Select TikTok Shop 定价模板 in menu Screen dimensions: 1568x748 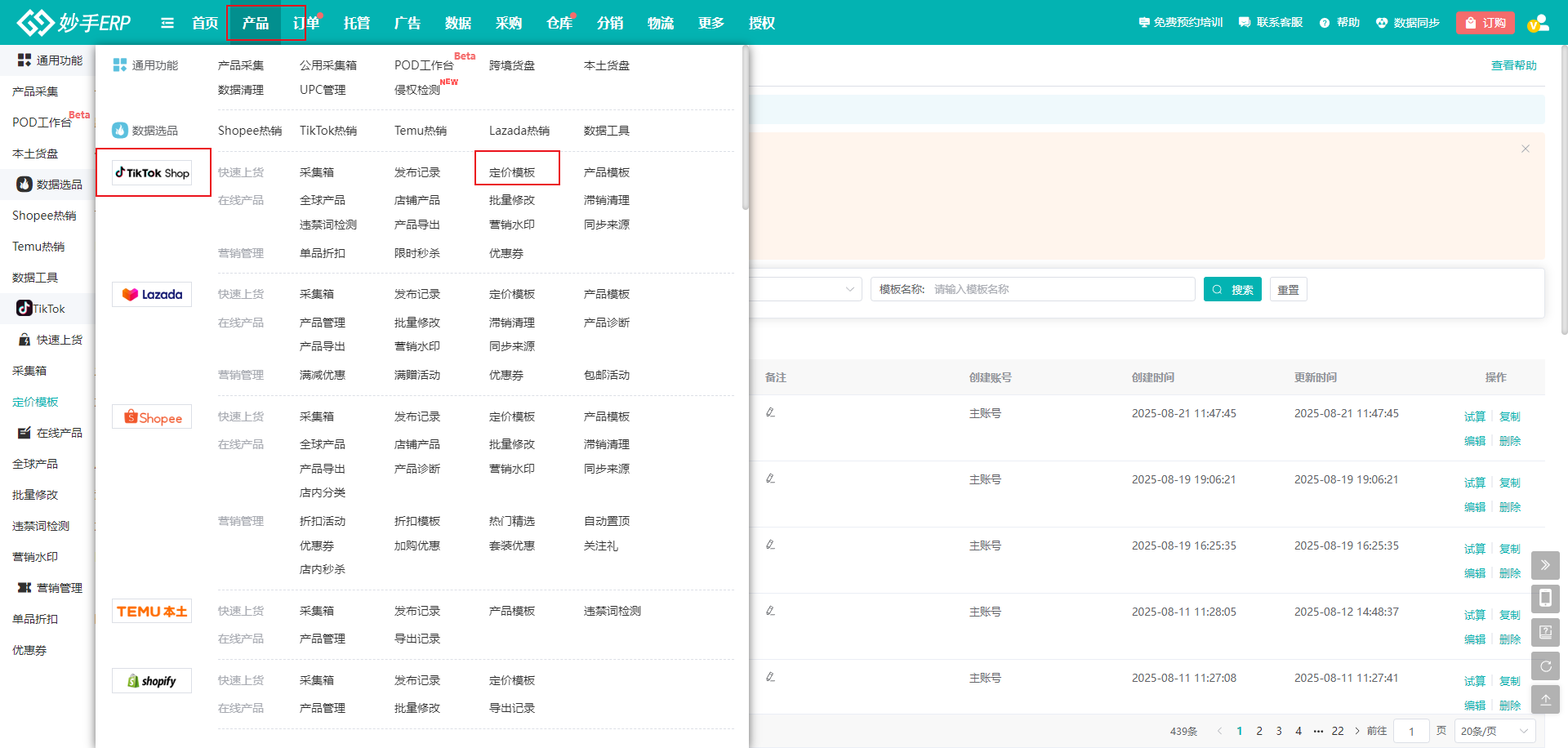click(x=512, y=172)
